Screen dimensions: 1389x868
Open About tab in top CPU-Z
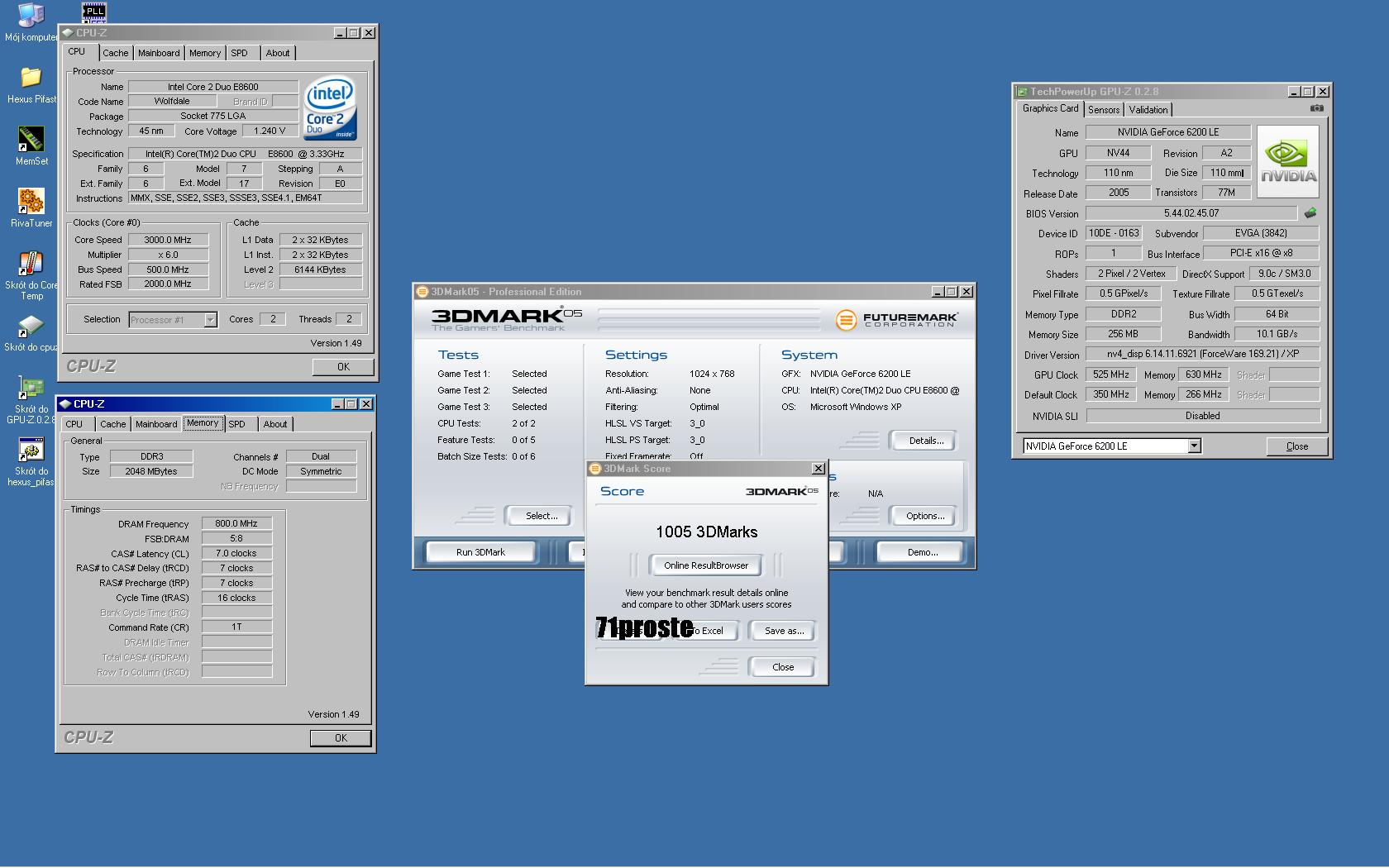point(278,53)
